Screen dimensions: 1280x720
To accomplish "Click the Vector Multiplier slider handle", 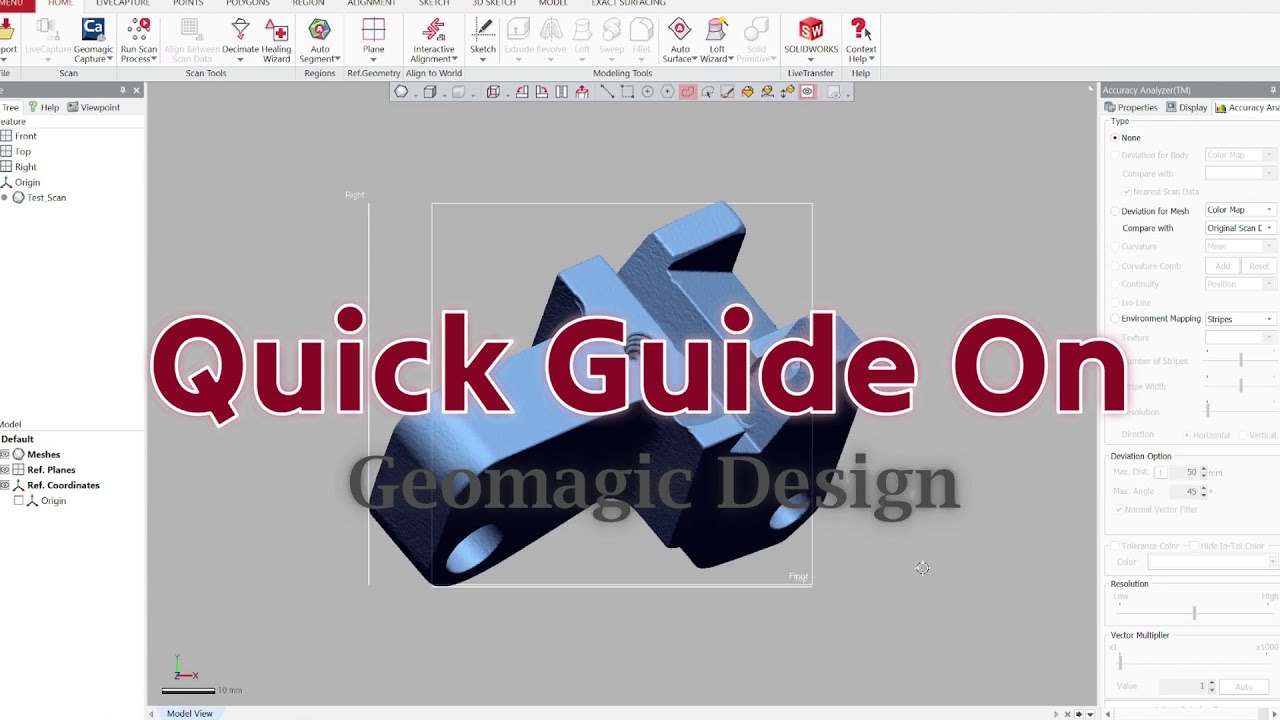I will [1120, 661].
